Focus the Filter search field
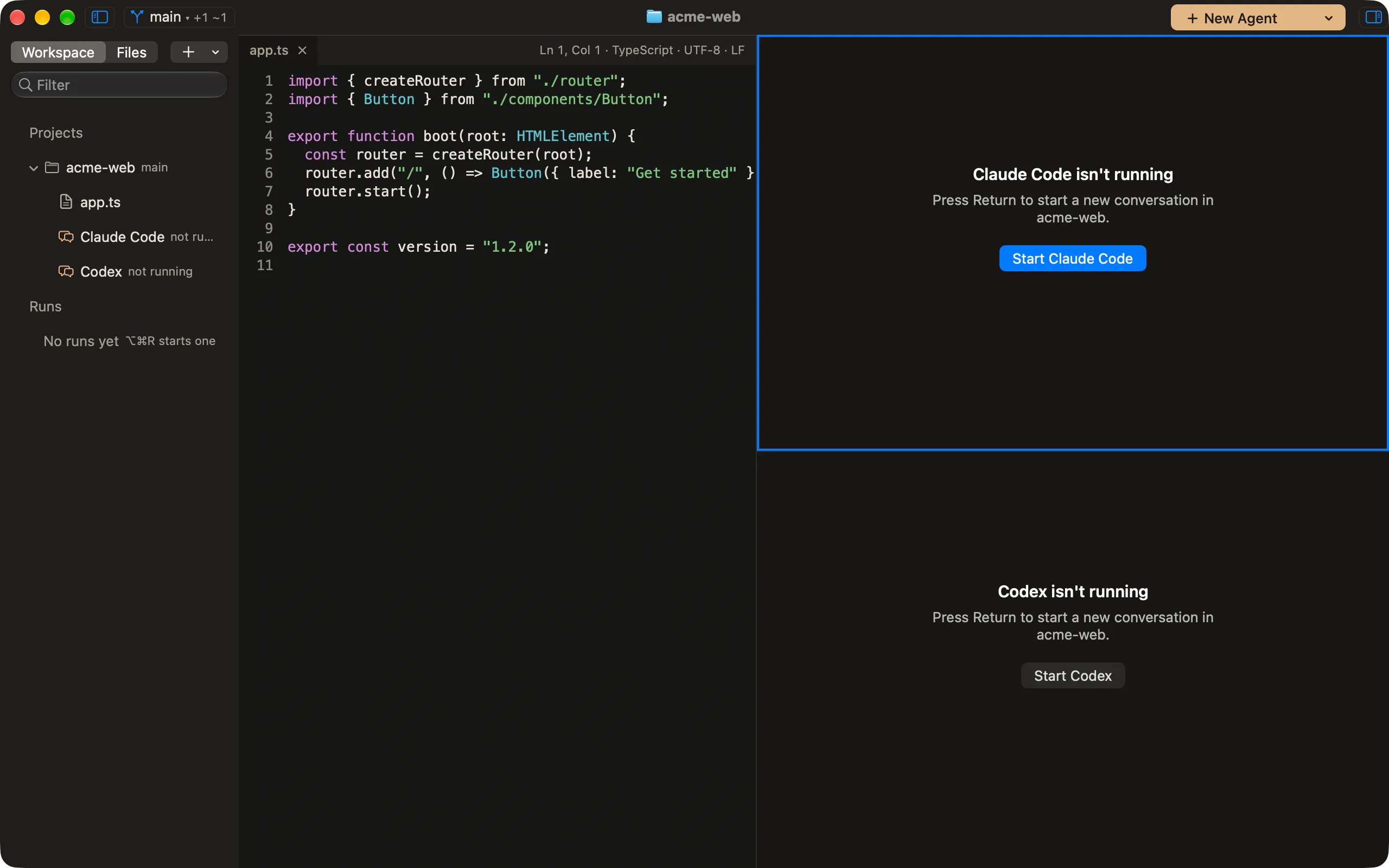The height and width of the screenshot is (868, 1389). pos(119,85)
